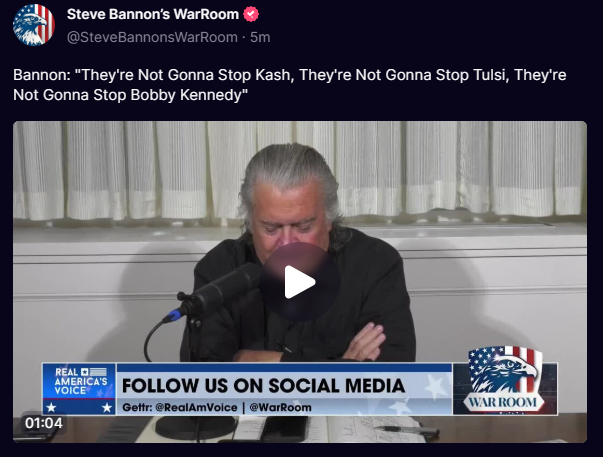This screenshot has height=457, width=603.
Task: Play the video with the center play button
Action: point(300,282)
